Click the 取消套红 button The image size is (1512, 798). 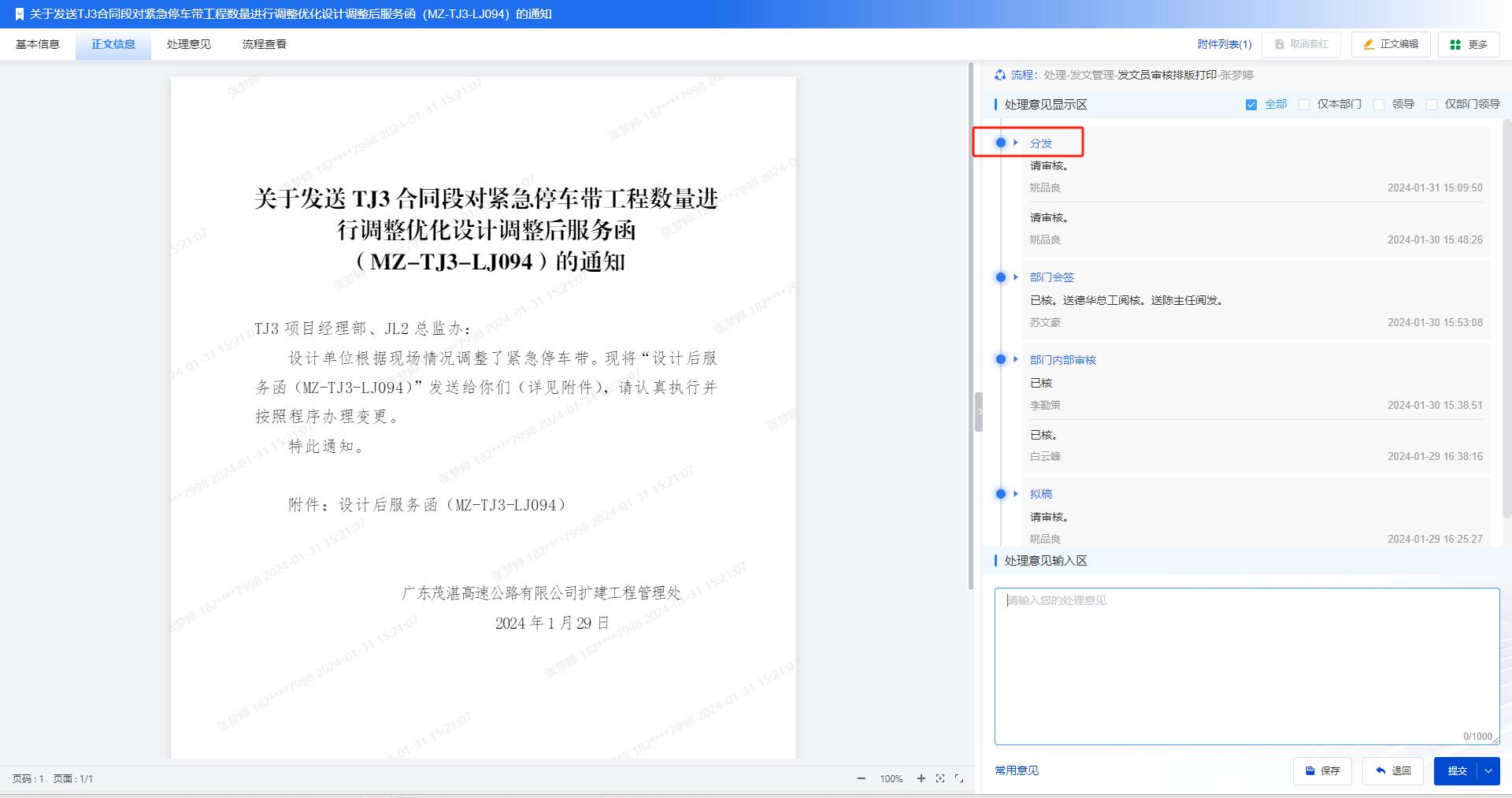[x=1301, y=44]
